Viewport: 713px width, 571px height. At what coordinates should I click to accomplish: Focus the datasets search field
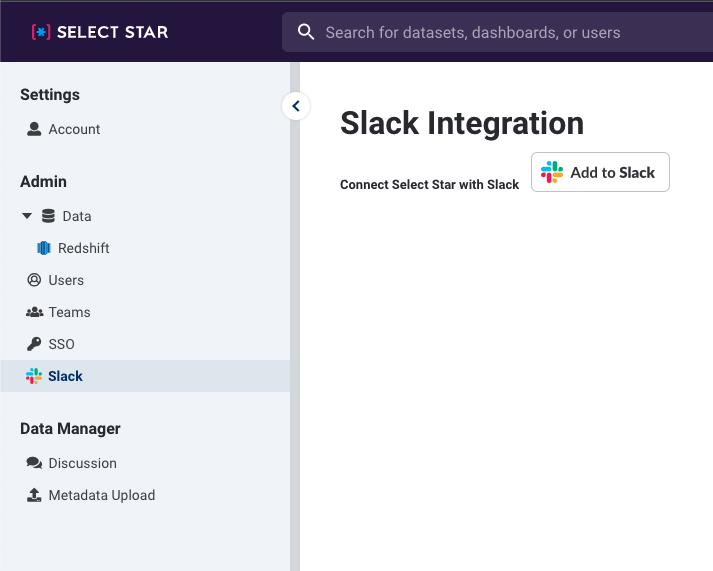497,32
